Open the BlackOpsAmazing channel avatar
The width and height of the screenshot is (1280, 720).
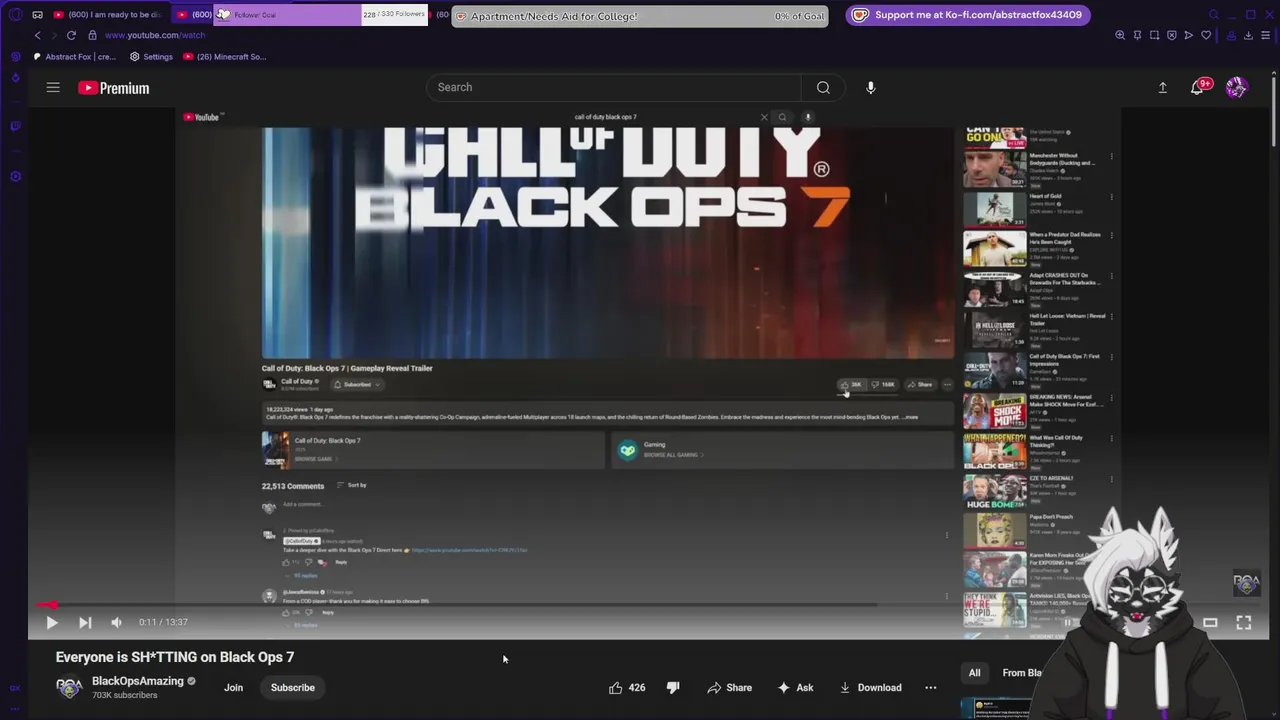[x=69, y=688]
